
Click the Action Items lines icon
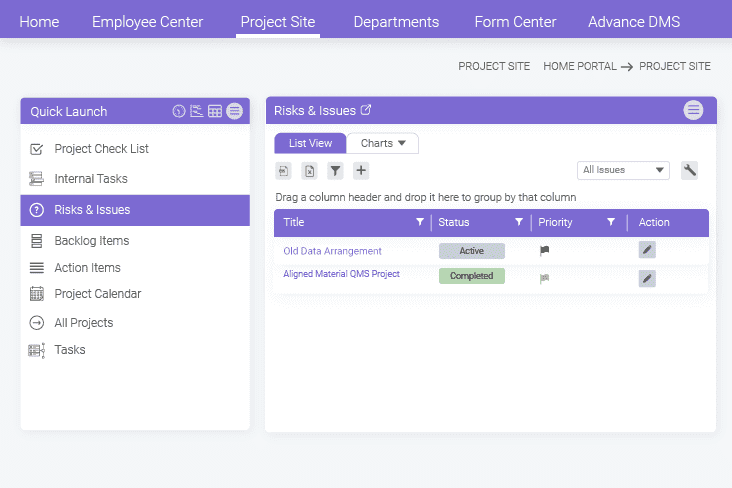coord(36,268)
